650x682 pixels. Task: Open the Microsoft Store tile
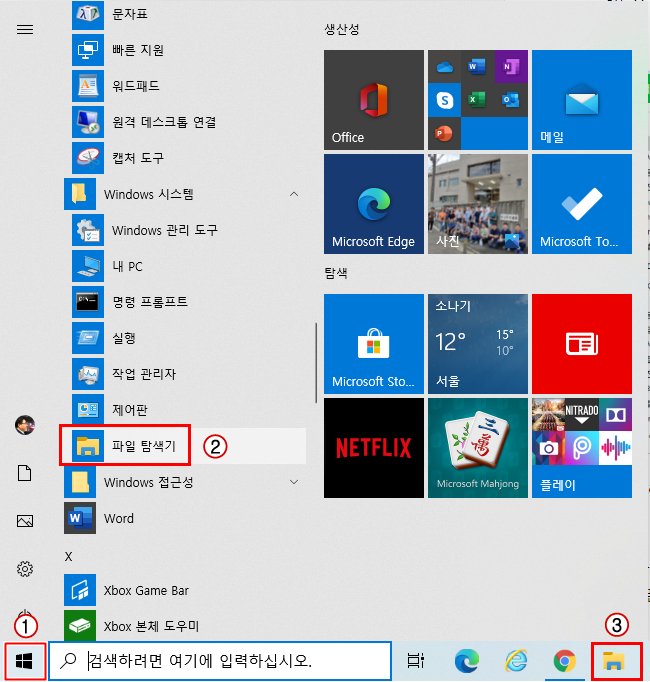point(374,344)
